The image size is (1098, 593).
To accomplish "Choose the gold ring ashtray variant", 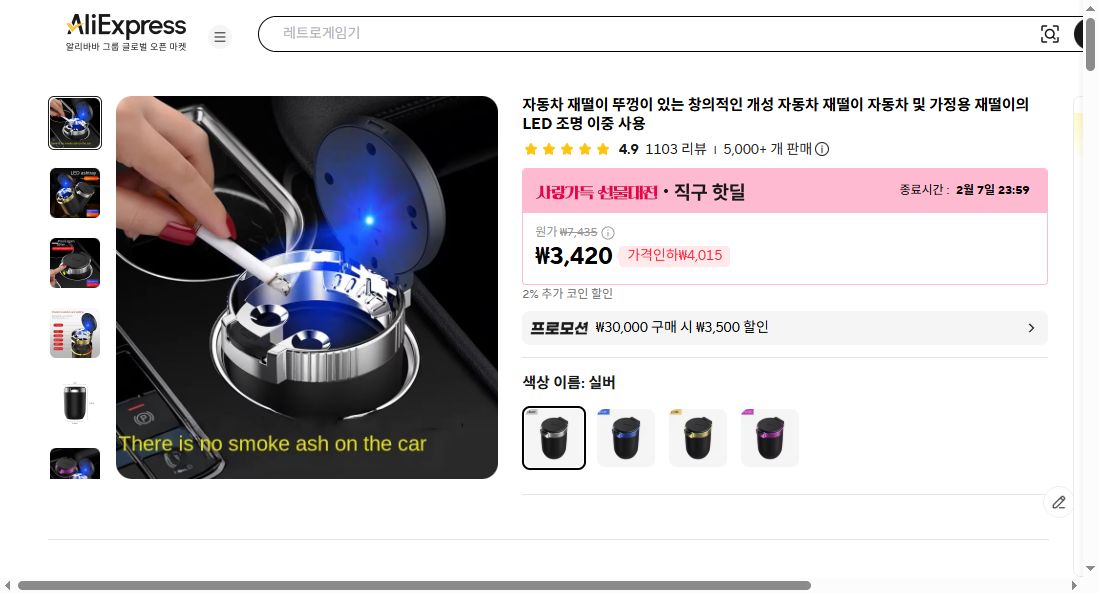I will 698,438.
